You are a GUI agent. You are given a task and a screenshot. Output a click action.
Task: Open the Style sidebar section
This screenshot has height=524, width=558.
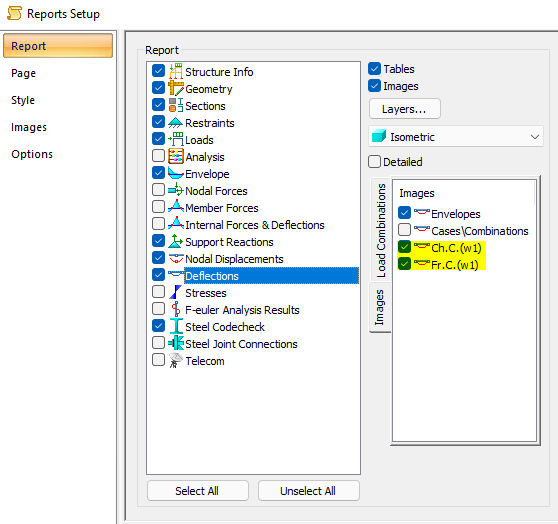coord(23,100)
